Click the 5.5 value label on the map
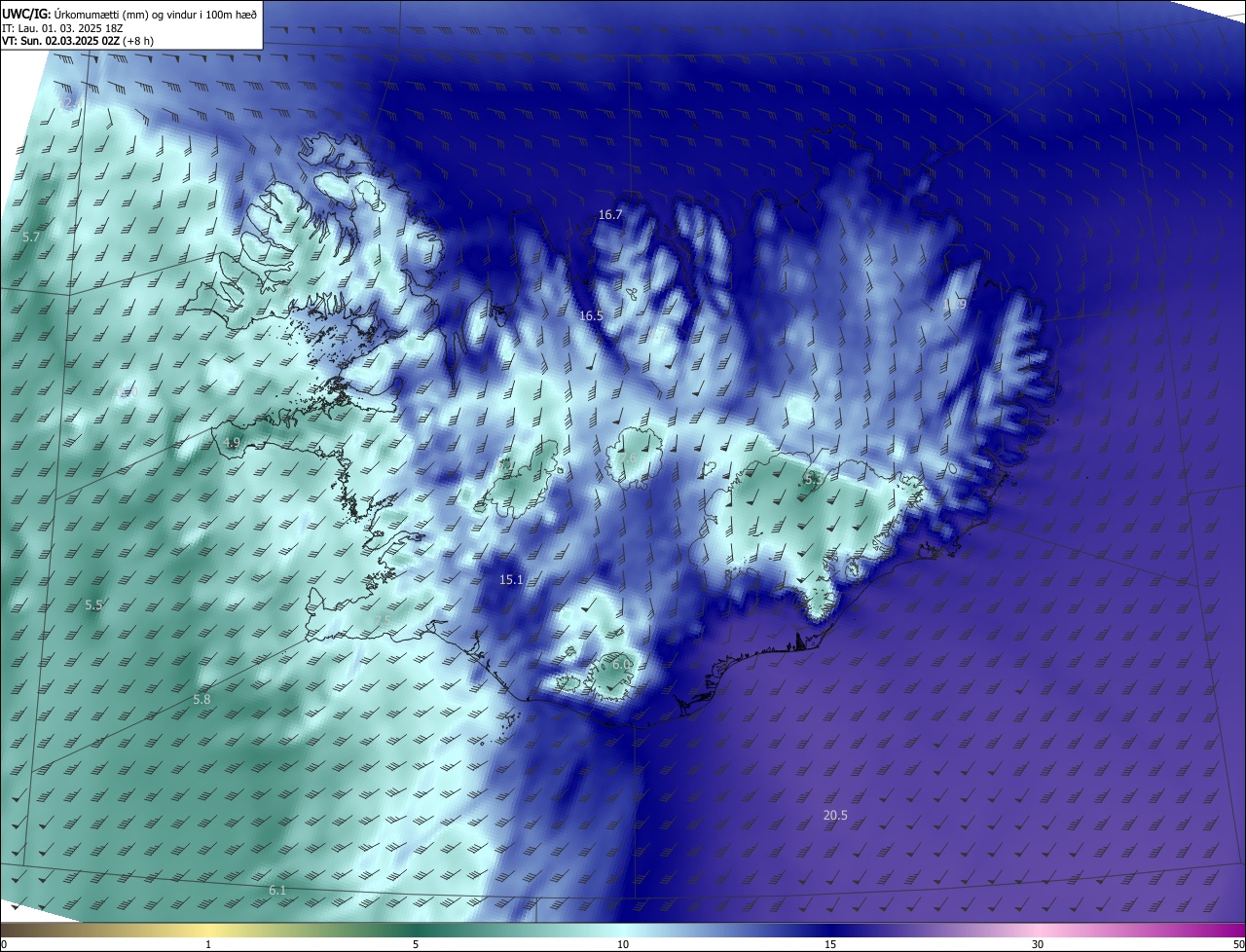 93,604
